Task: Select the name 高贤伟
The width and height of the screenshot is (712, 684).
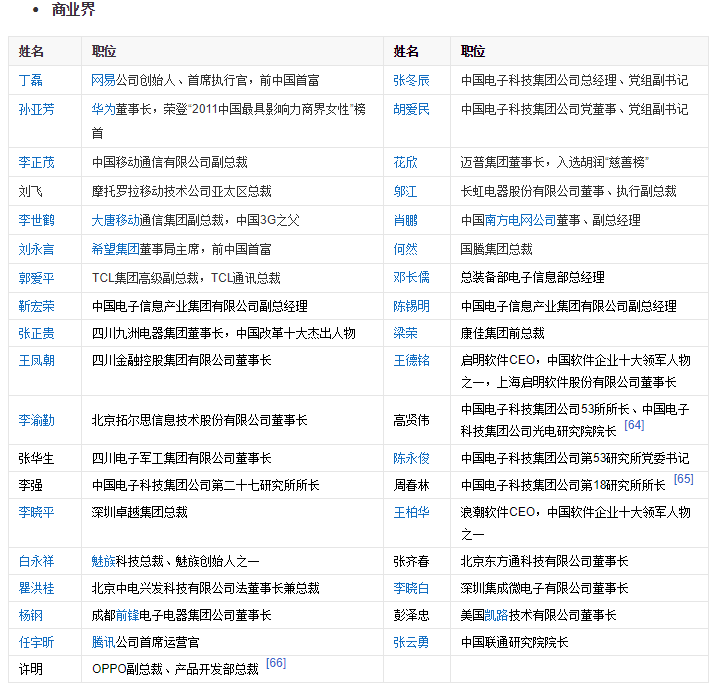Action: 411,420
